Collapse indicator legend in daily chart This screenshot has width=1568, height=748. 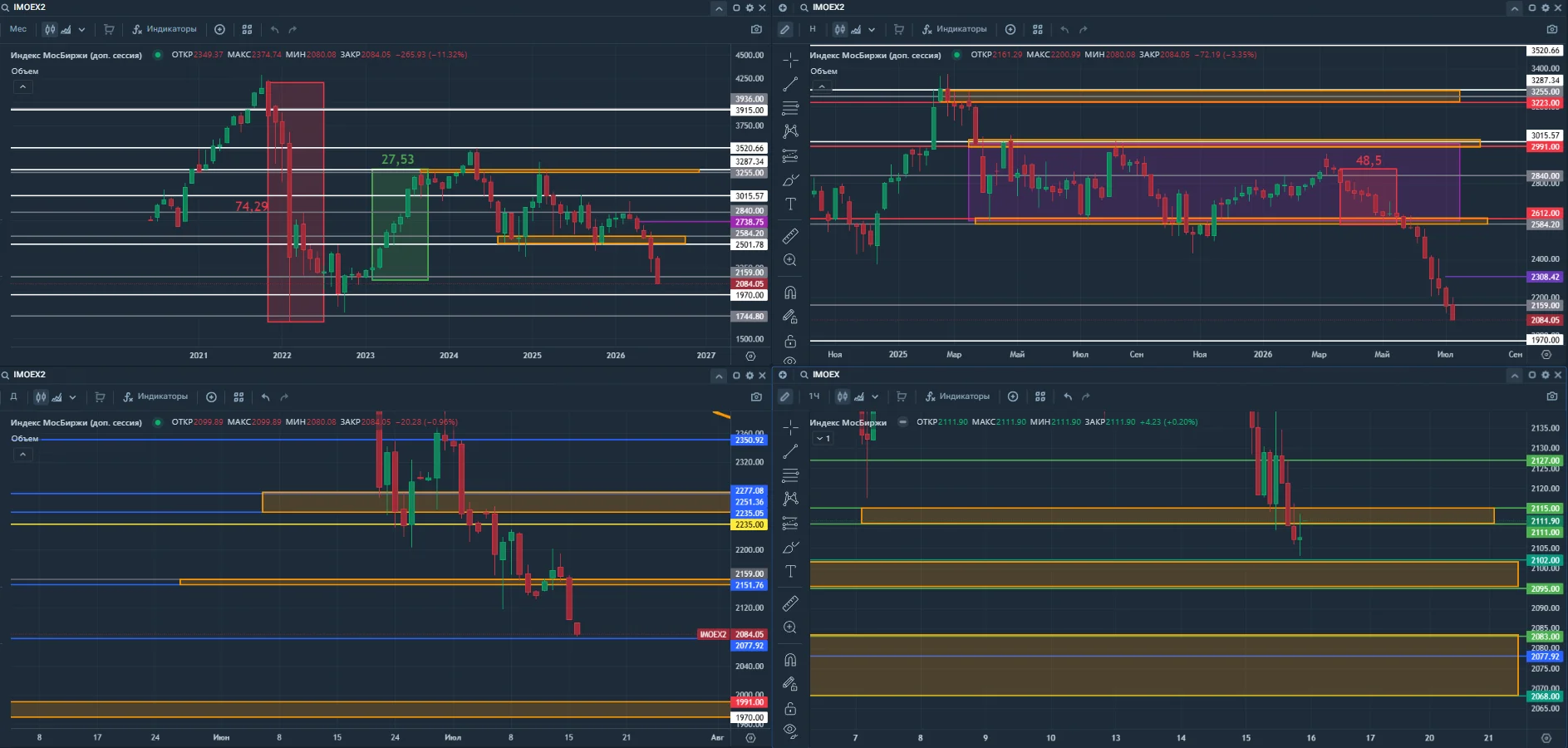[x=22, y=454]
